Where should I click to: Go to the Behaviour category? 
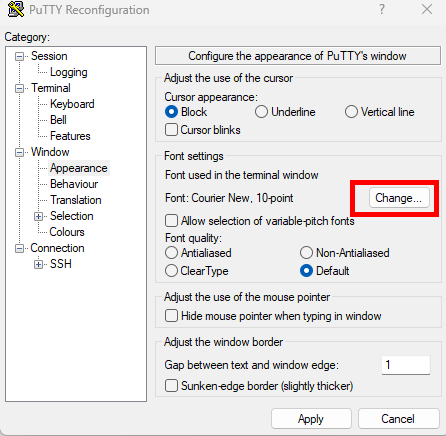click(74, 184)
